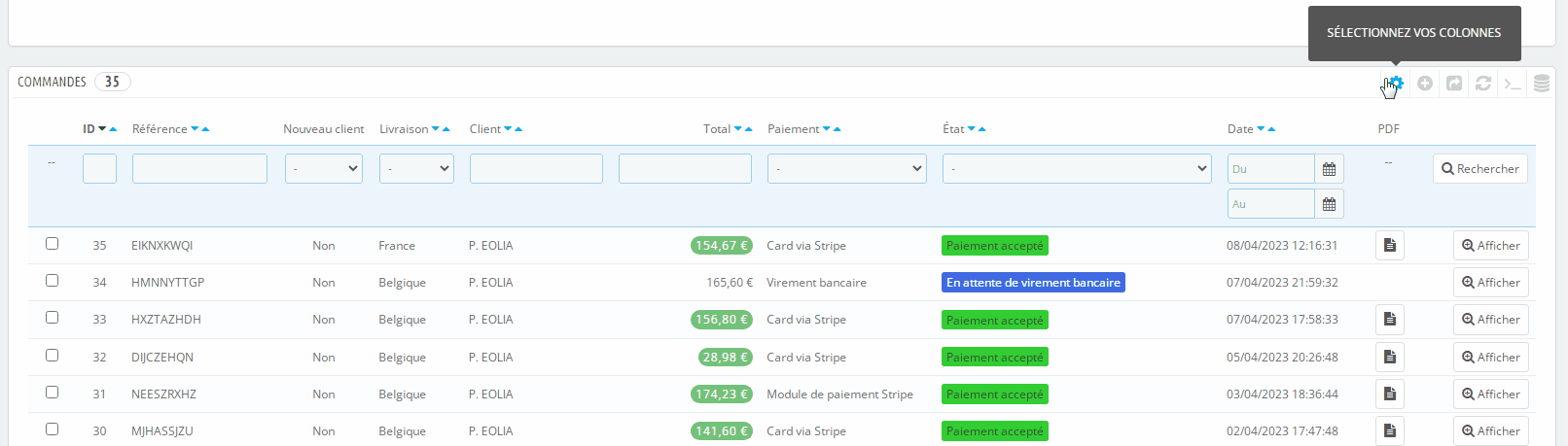1568x446 pixels.
Task: Click Afficher for order NEESZRXHZ
Action: point(1491,395)
